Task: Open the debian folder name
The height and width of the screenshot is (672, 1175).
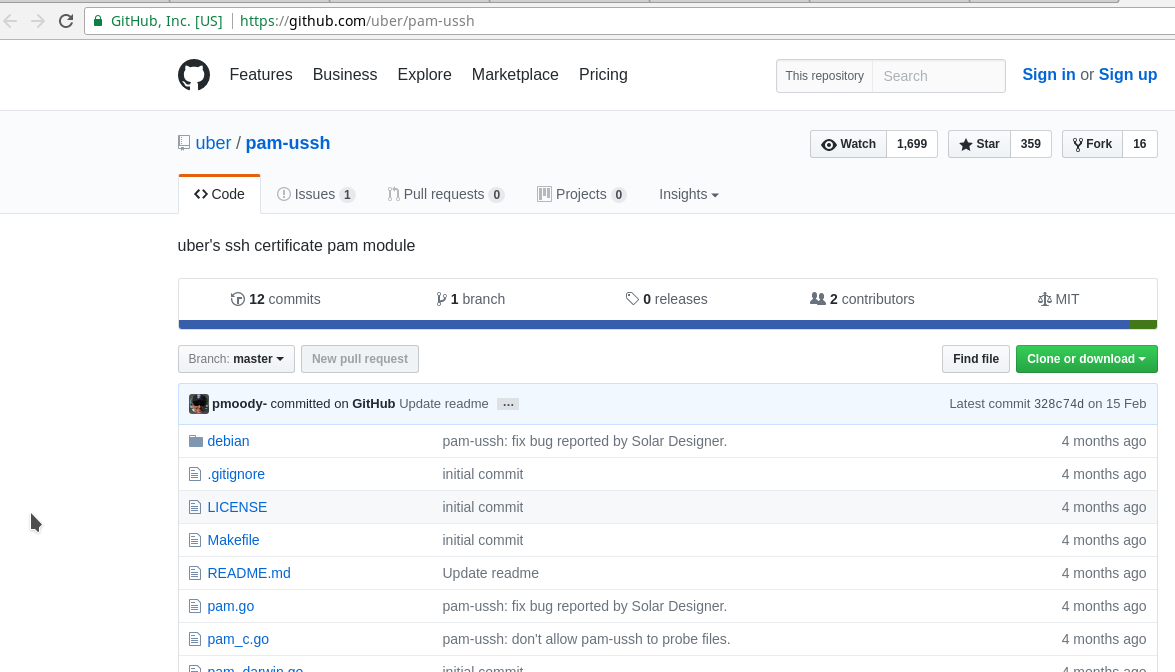Action: click(x=229, y=441)
